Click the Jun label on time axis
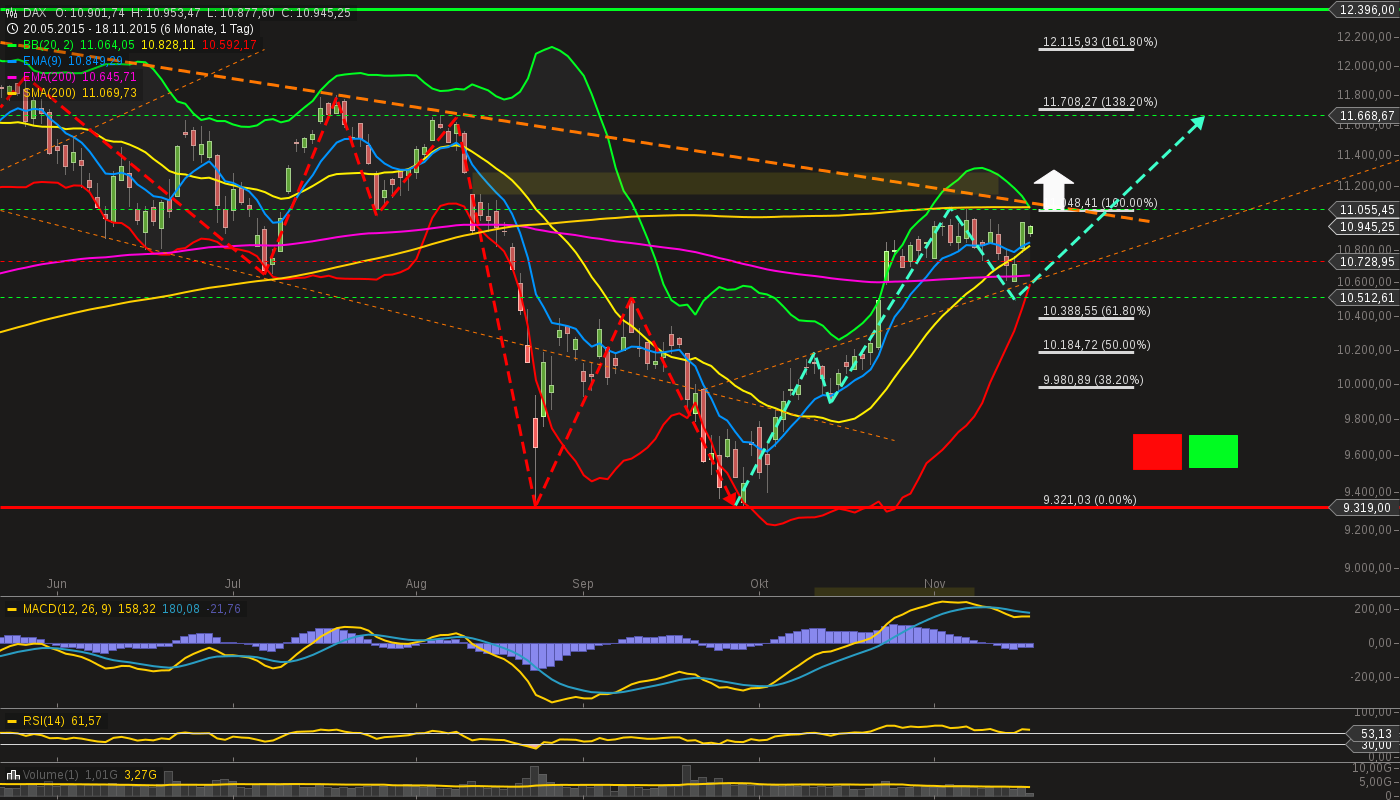Image resolution: width=1400 pixels, height=800 pixels. [x=57, y=584]
